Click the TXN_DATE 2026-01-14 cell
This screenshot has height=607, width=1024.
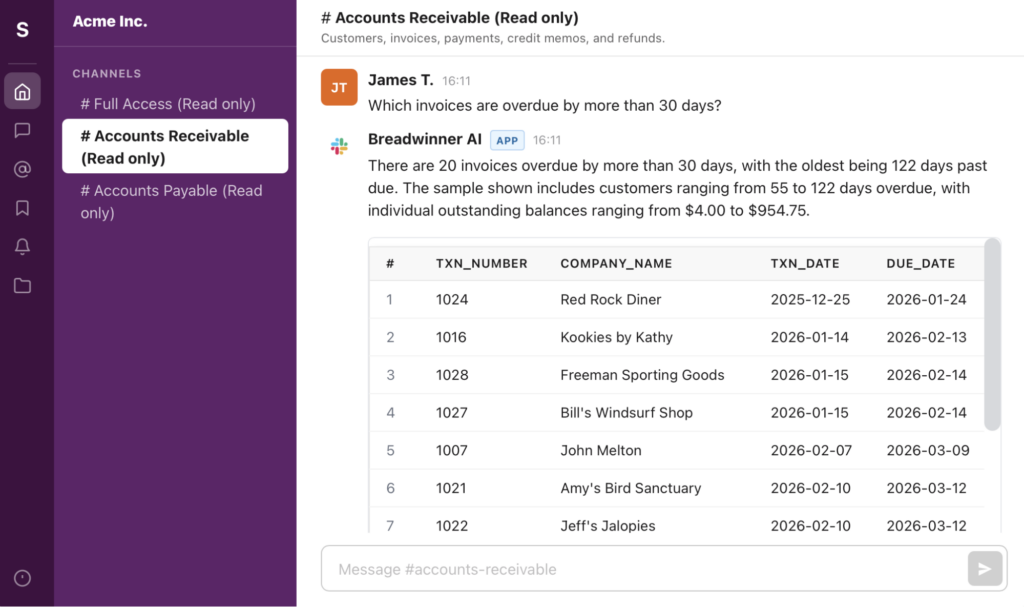(x=809, y=337)
